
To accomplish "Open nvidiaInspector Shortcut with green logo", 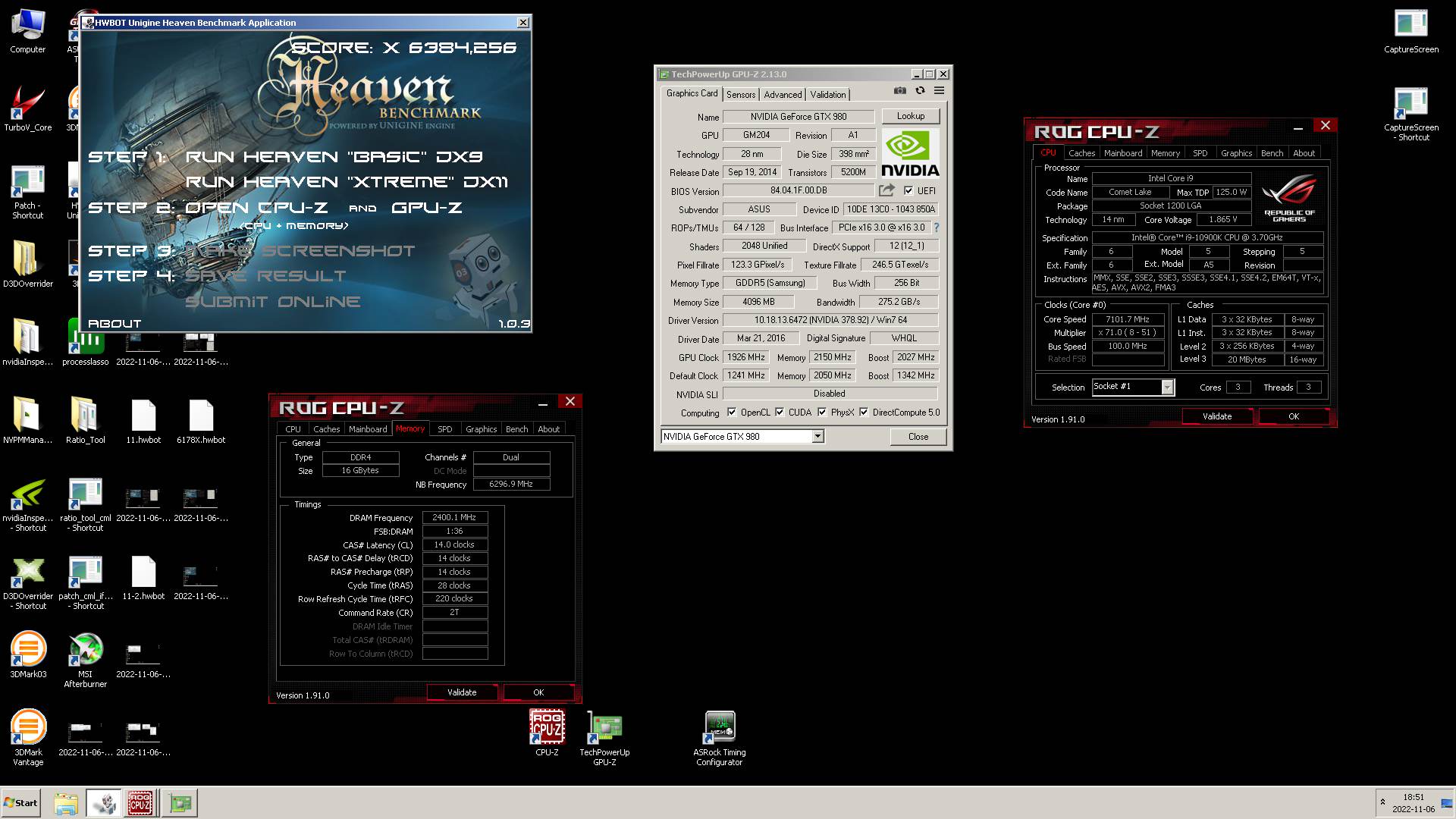I will [27, 504].
